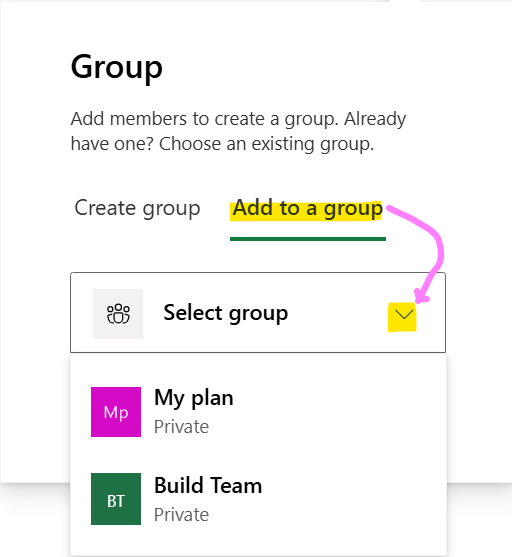Click the Private label under My plan

pos(181,427)
